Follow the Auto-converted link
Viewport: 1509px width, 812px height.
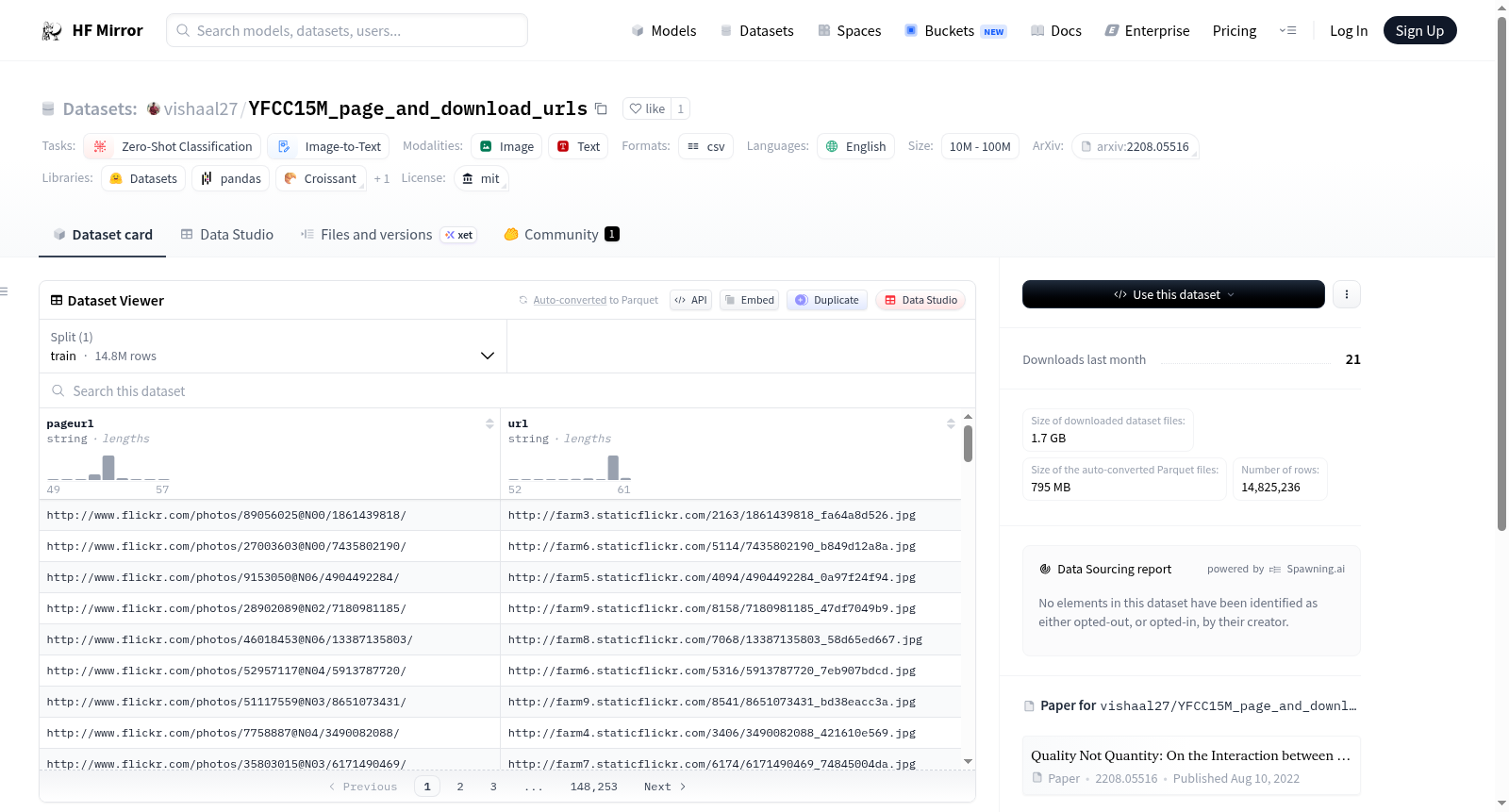570,300
